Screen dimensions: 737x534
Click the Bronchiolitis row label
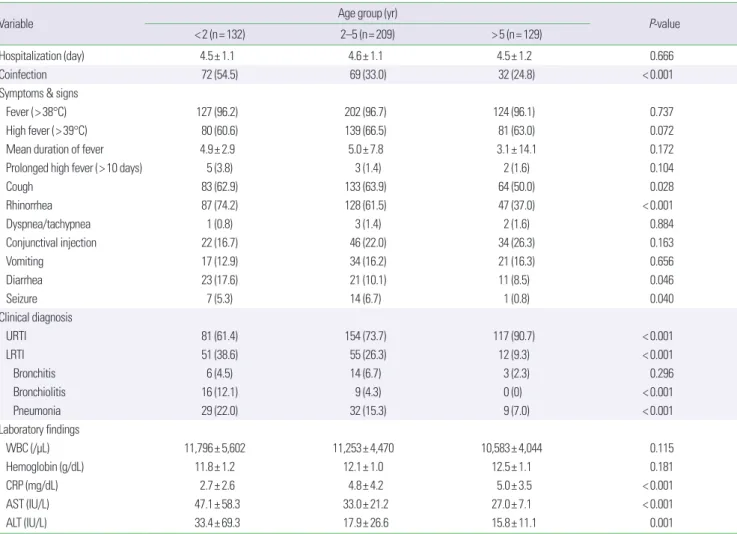point(39,392)
